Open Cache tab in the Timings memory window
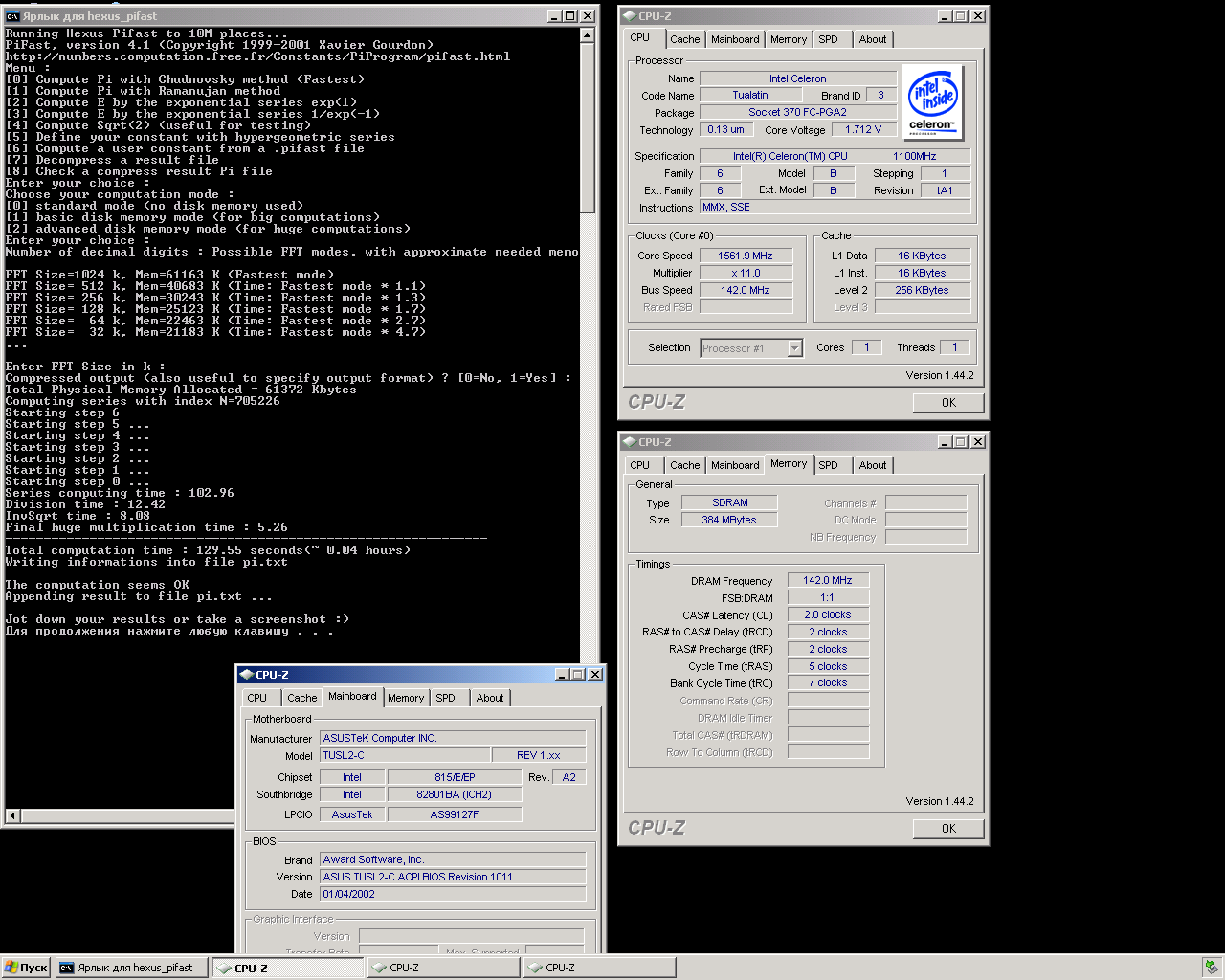The width and height of the screenshot is (1225, 980). (684, 465)
